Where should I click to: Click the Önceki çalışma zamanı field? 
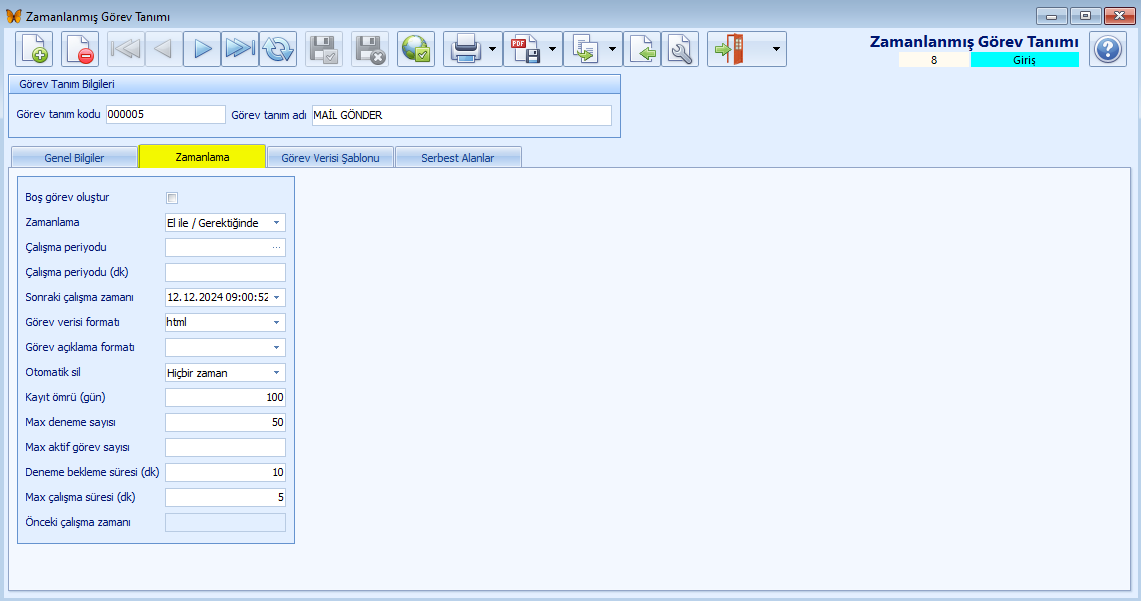click(x=226, y=522)
